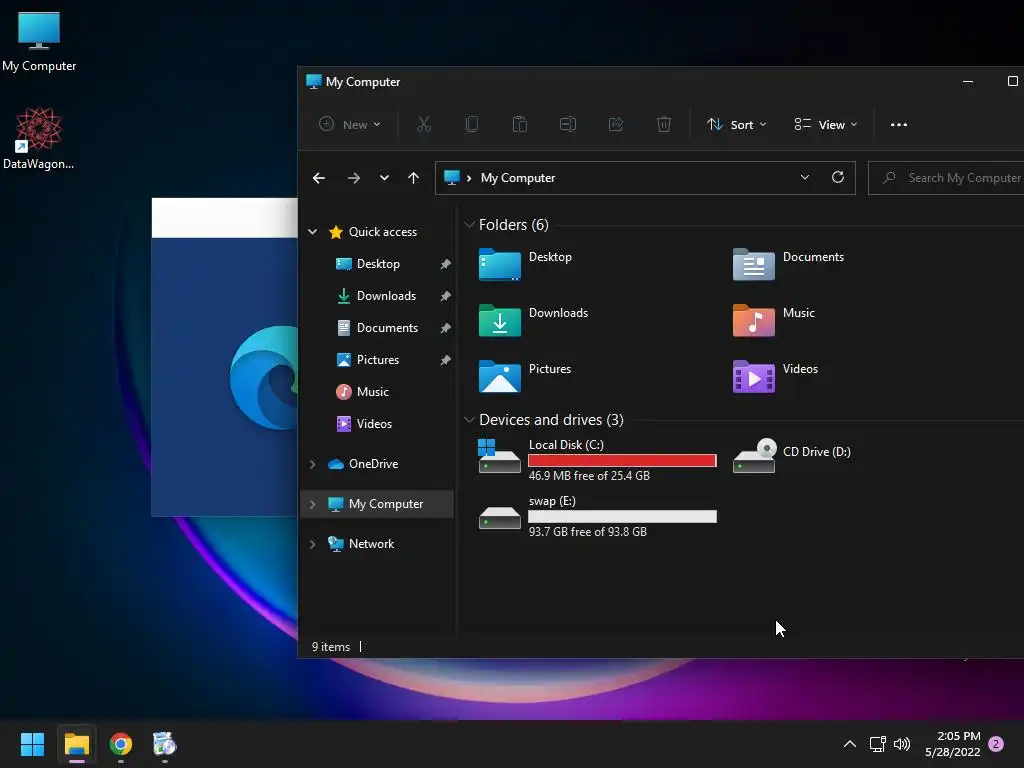Refresh the My Computer view

[838, 178]
